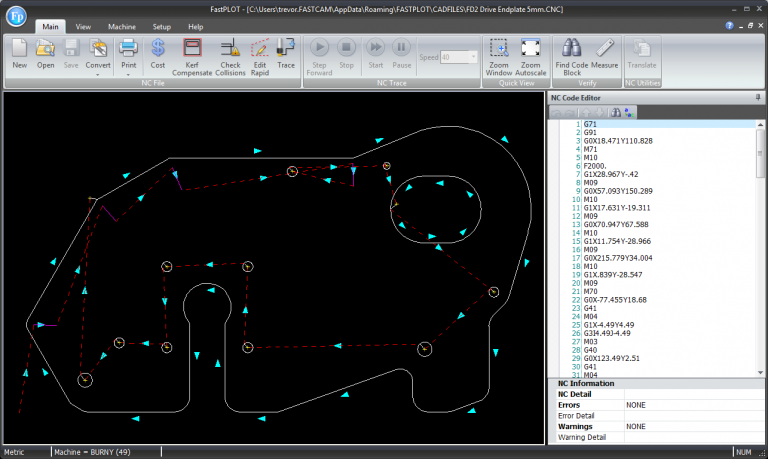Image resolution: width=768 pixels, height=459 pixels.
Task: Run Check Collisions tool
Action: tap(229, 52)
